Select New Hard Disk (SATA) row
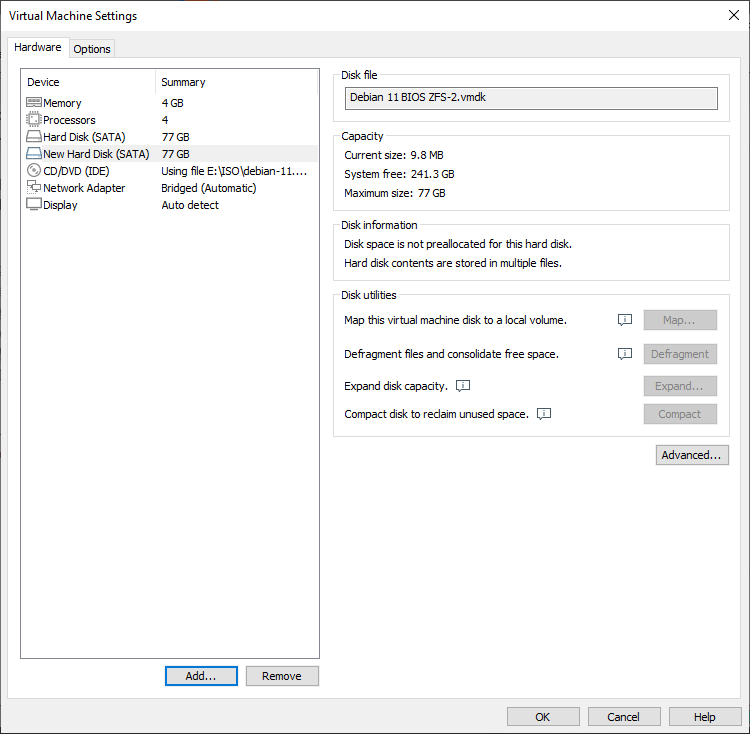 tap(96, 154)
